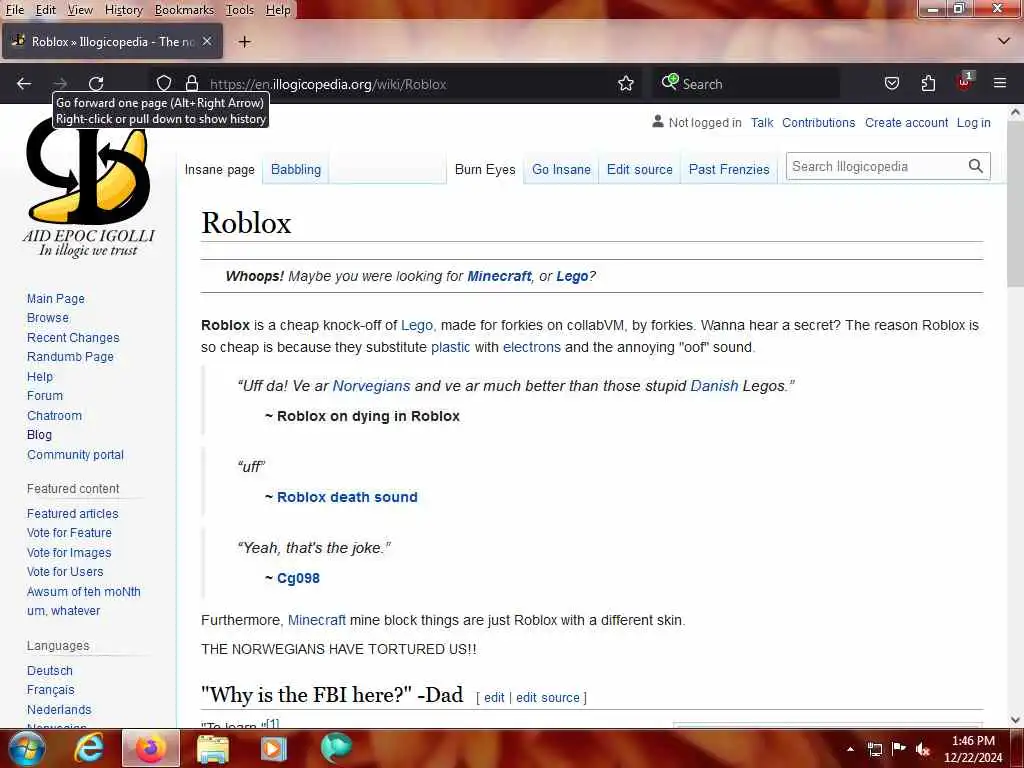
Task: Open the uBlock Origin extension icon
Action: click(965, 82)
